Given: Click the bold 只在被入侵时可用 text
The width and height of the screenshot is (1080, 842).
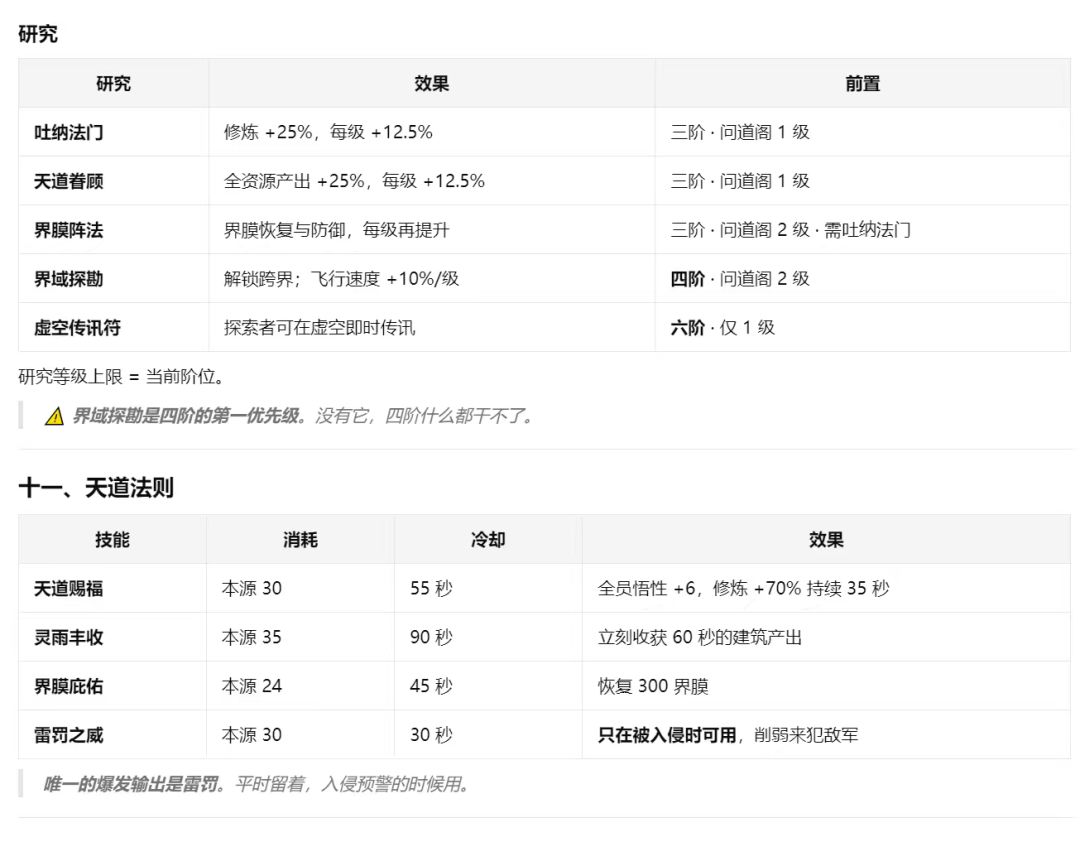Looking at the screenshot, I should pos(667,735).
